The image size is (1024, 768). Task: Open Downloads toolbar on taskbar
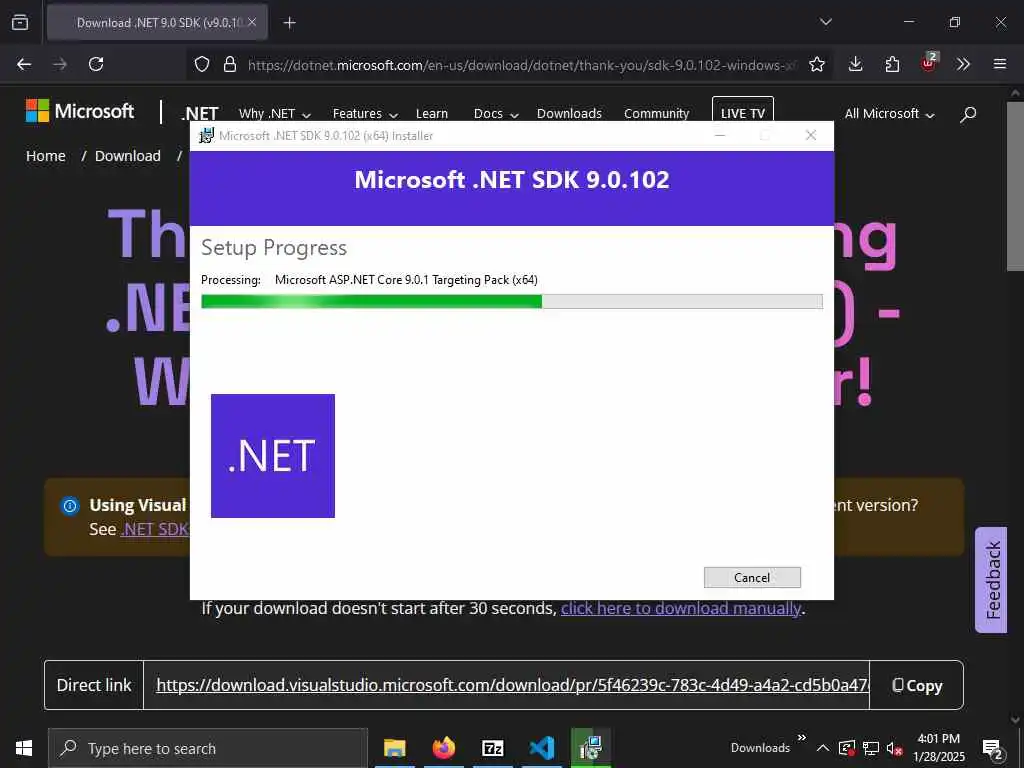(x=760, y=748)
